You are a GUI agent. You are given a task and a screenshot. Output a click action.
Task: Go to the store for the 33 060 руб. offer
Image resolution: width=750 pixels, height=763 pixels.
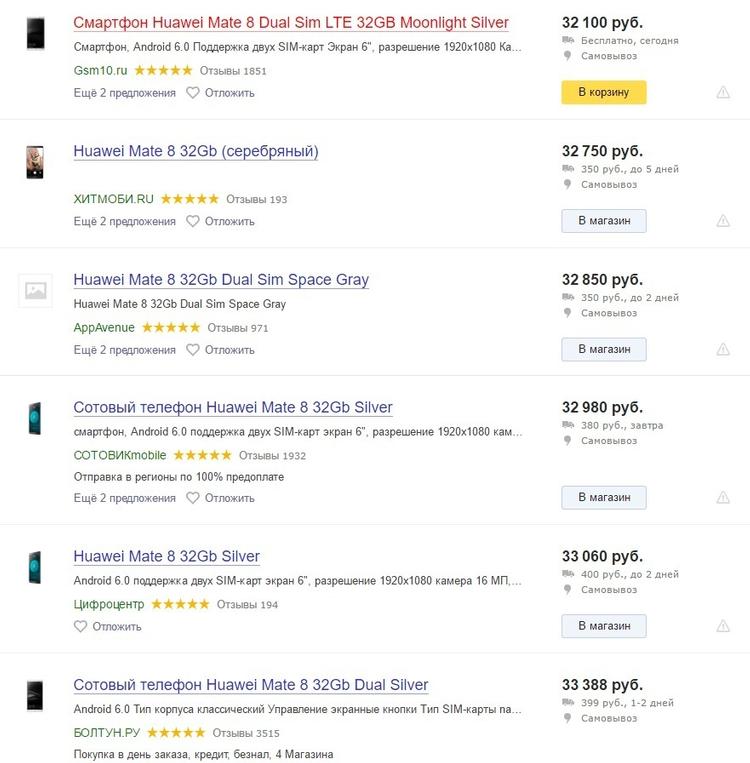click(x=604, y=626)
